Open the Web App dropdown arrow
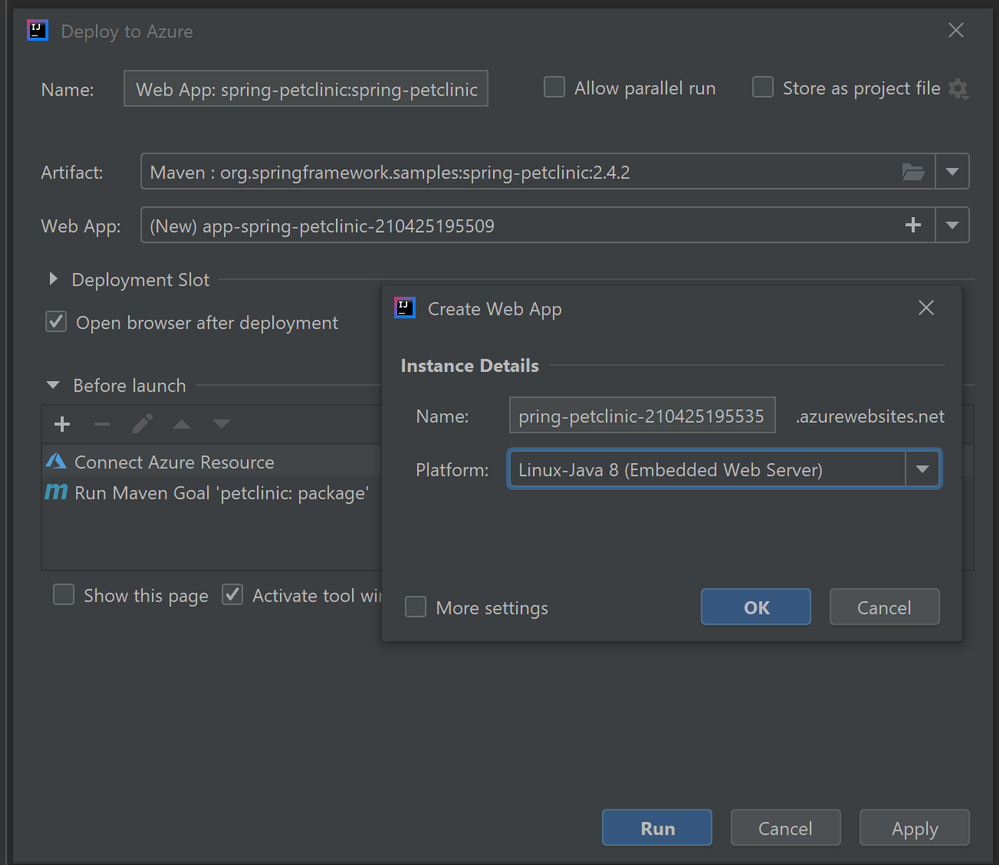 [x=952, y=225]
